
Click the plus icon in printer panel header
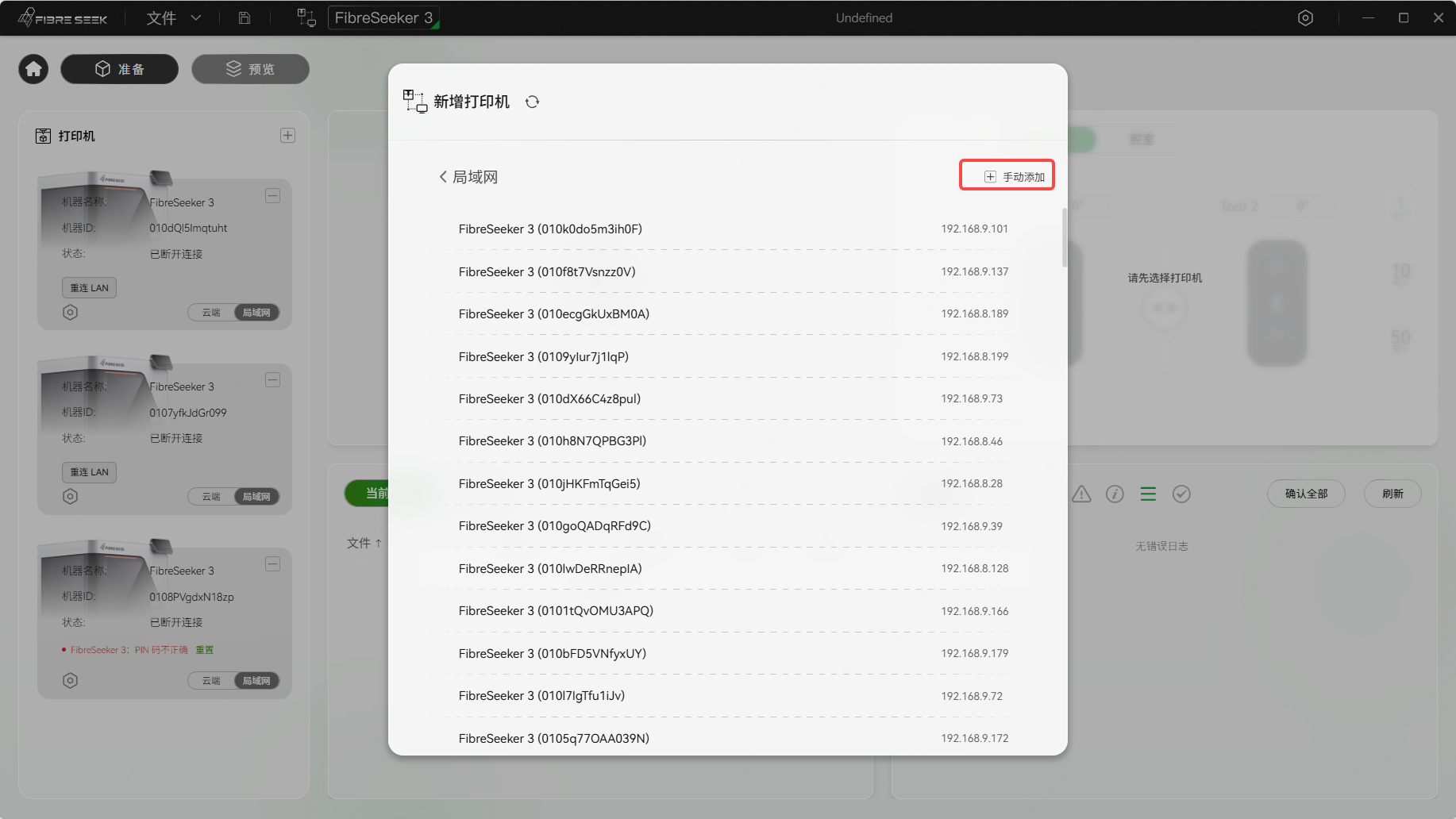pos(287,136)
